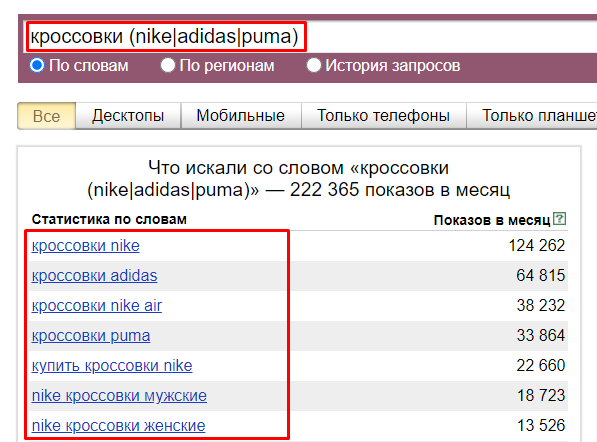
Task: Select the По словам radio button
Action: click(37, 65)
